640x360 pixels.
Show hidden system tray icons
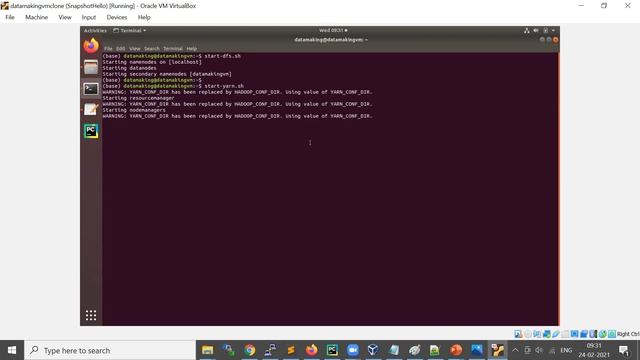[516, 350]
